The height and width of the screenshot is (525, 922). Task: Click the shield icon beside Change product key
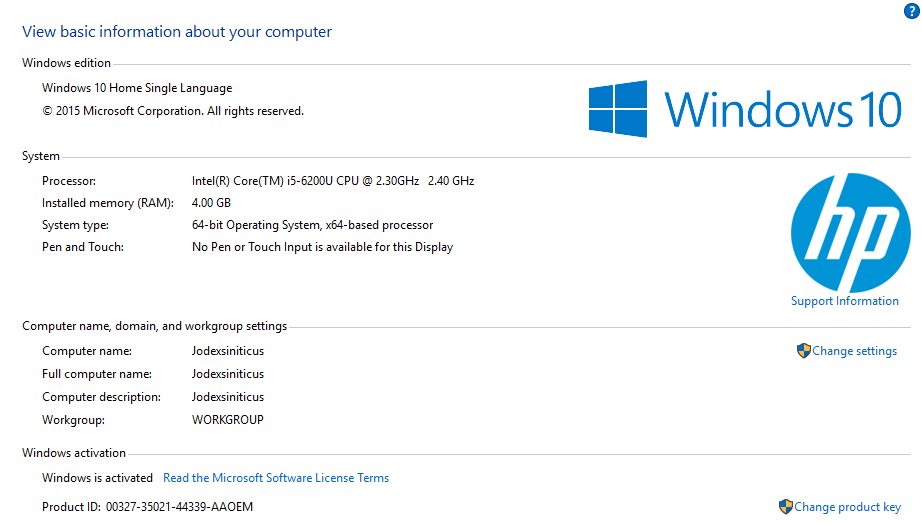pos(786,507)
